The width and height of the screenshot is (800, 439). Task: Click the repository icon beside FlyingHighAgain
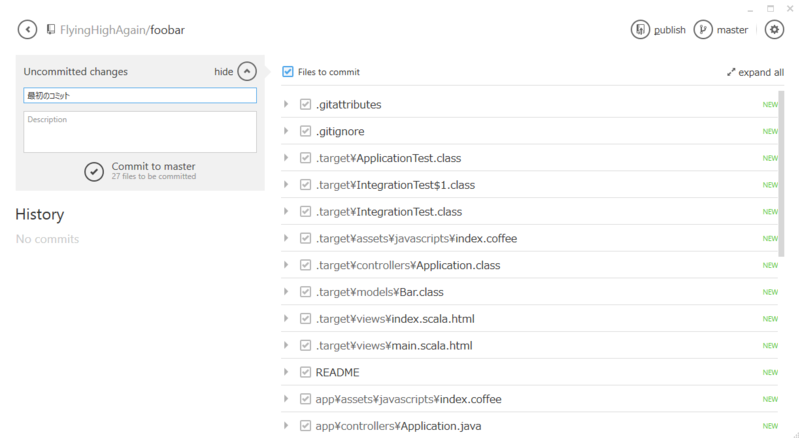(51, 30)
